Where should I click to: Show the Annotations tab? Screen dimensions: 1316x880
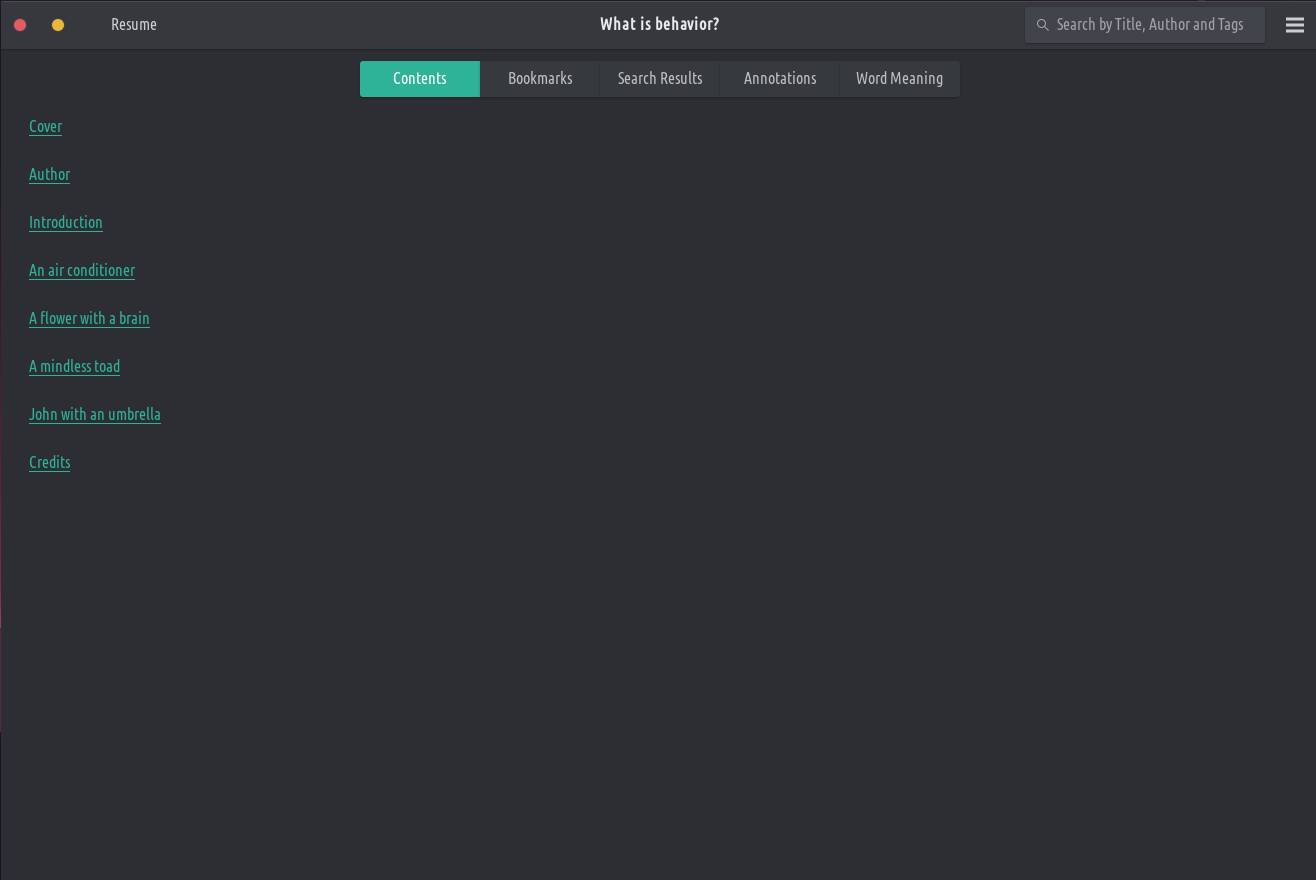tap(780, 79)
